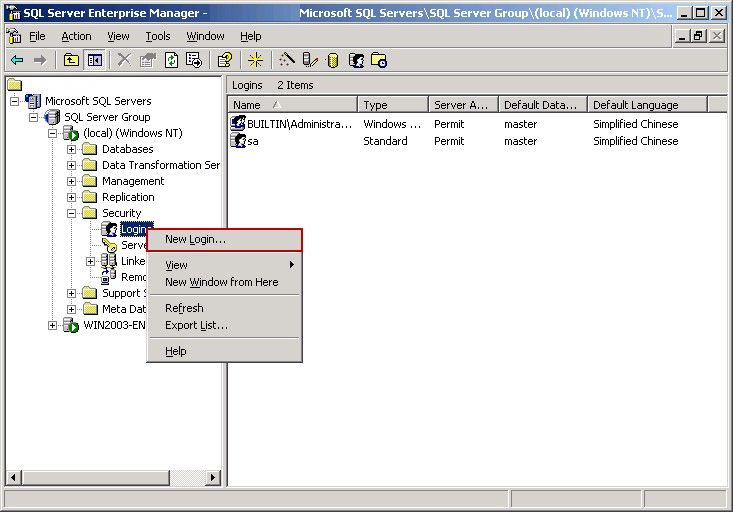Collapse the SQL Server Group node
The width and height of the screenshot is (733, 512).
coord(34,117)
